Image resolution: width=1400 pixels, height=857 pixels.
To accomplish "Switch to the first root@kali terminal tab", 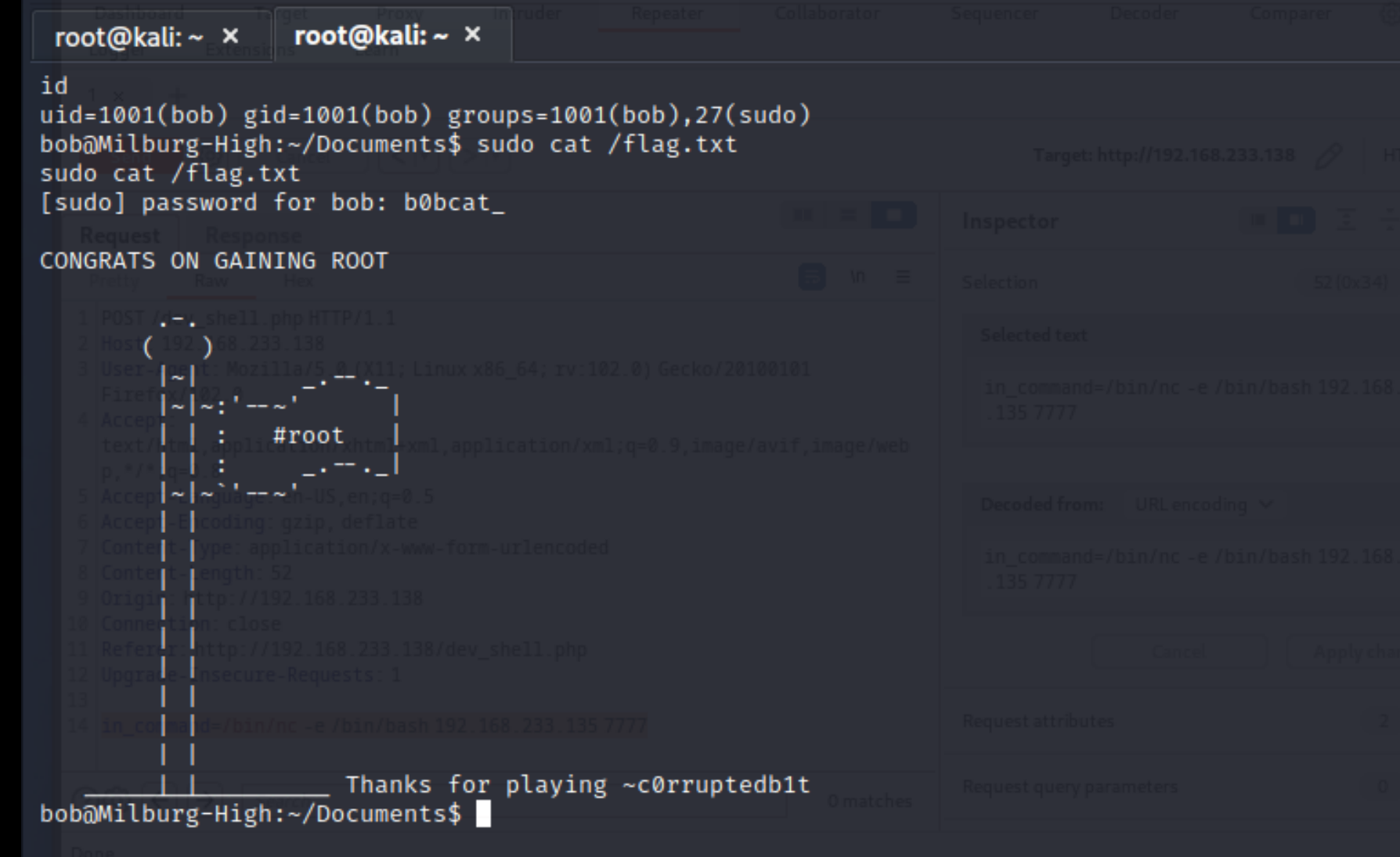I will pos(129,37).
